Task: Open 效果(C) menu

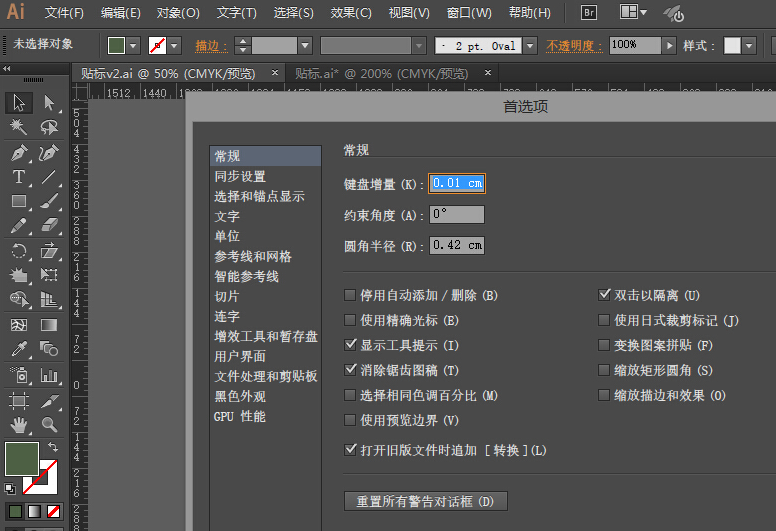Action: (x=351, y=13)
